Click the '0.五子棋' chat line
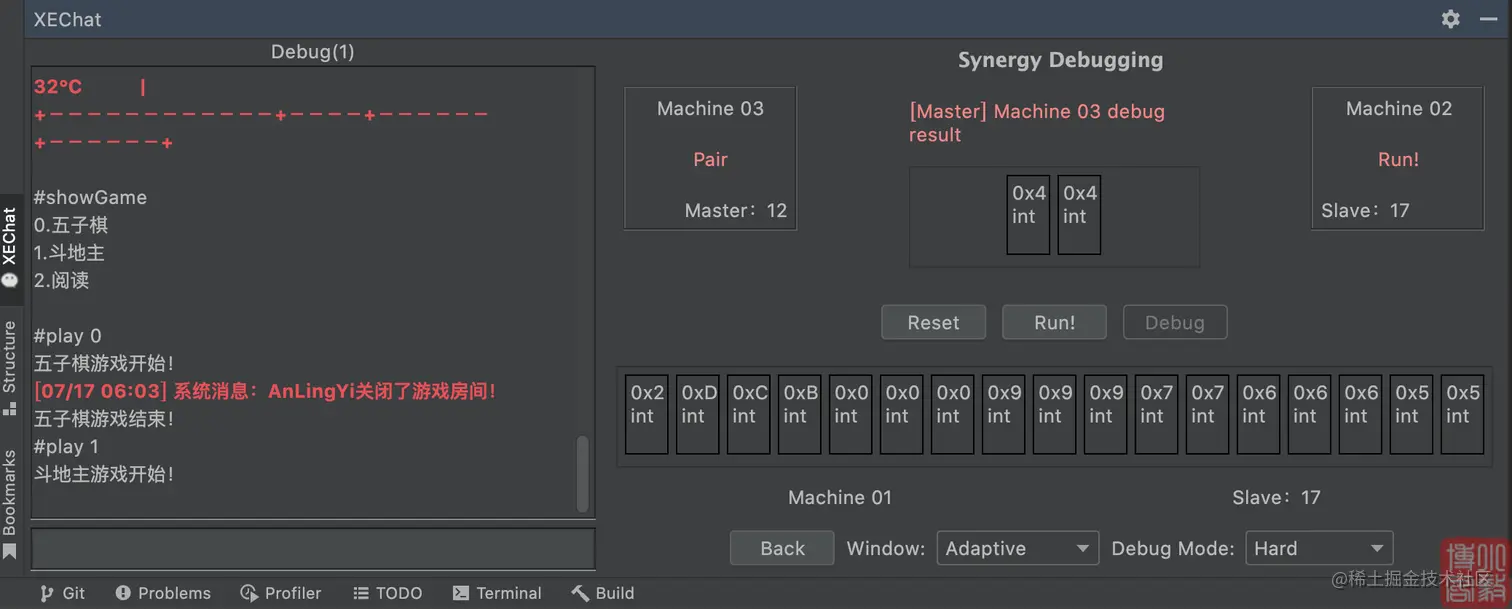1512x609 pixels. [71, 225]
